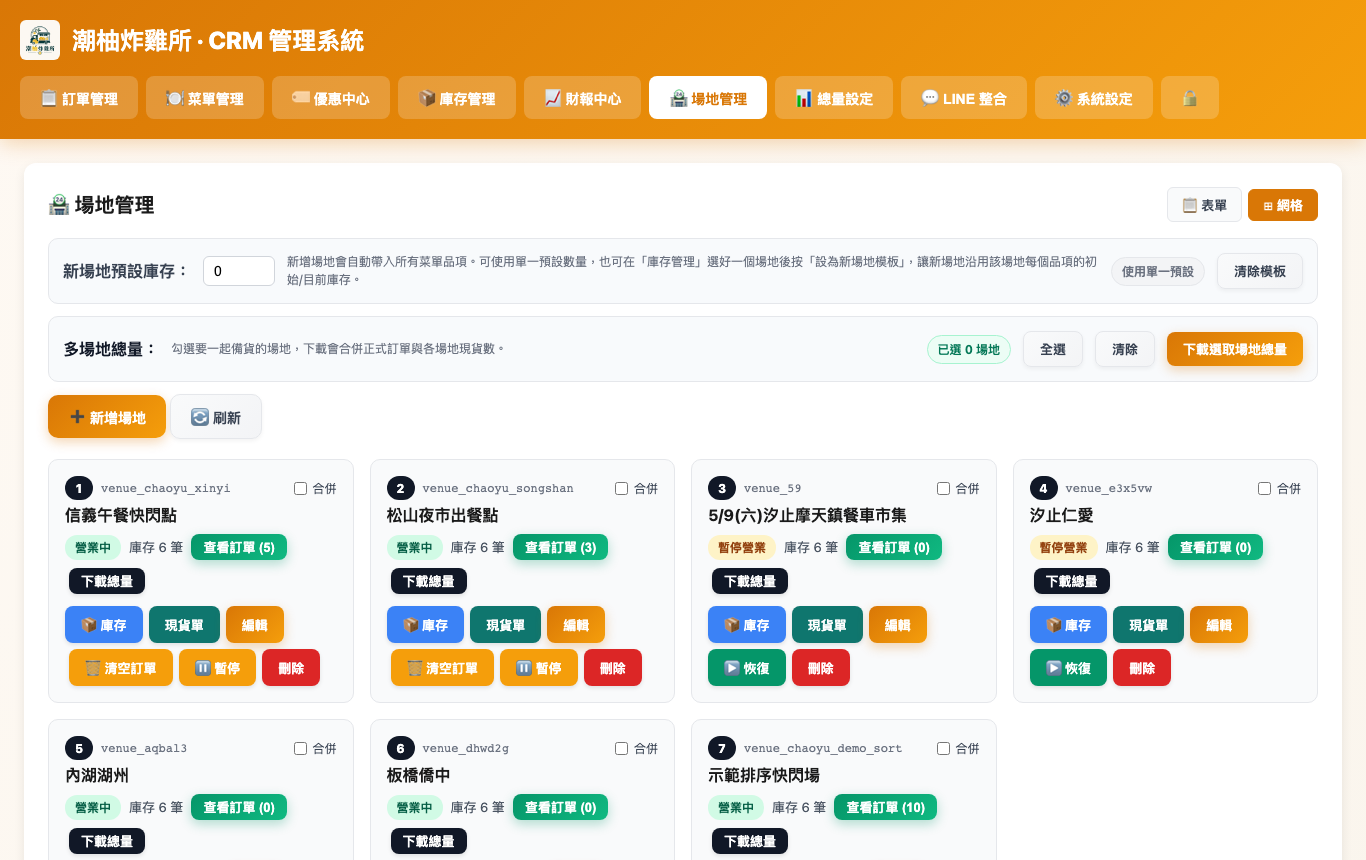Open the 總量設定 tab
Viewport: 1366px width, 860px height.
834,98
